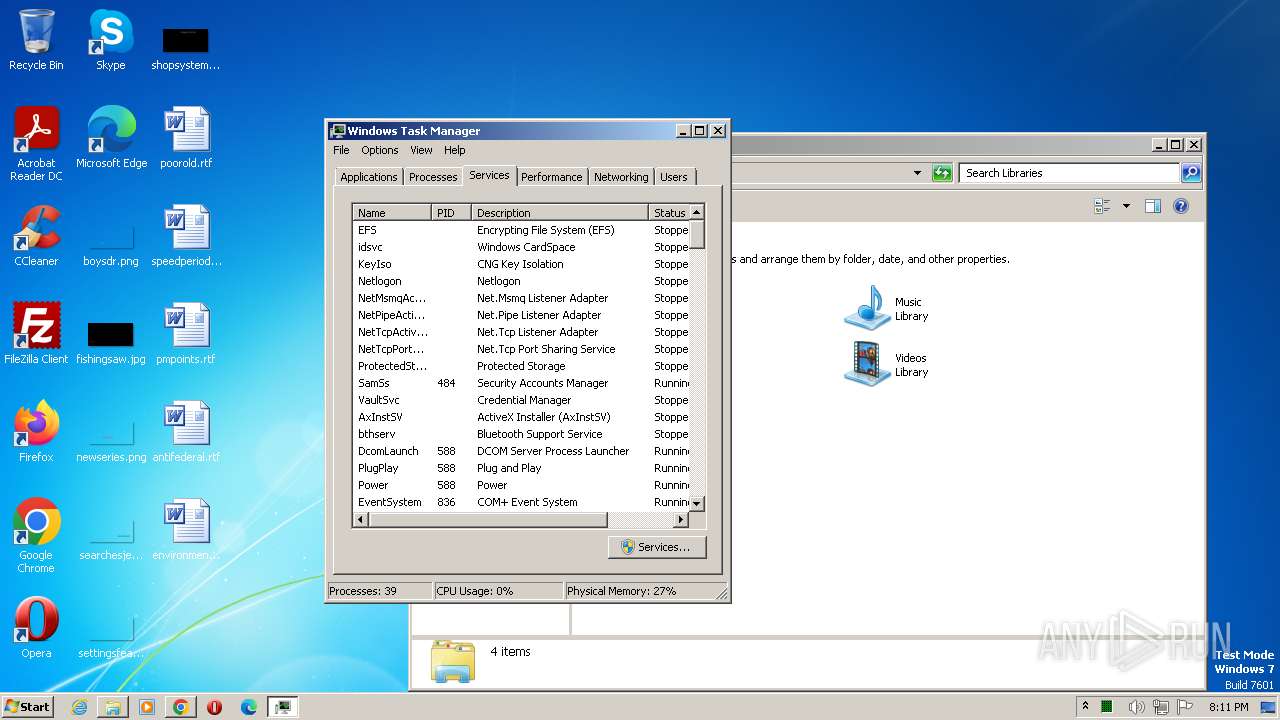
Task: Select pmpoints.rtf document icon
Action: tap(186, 334)
